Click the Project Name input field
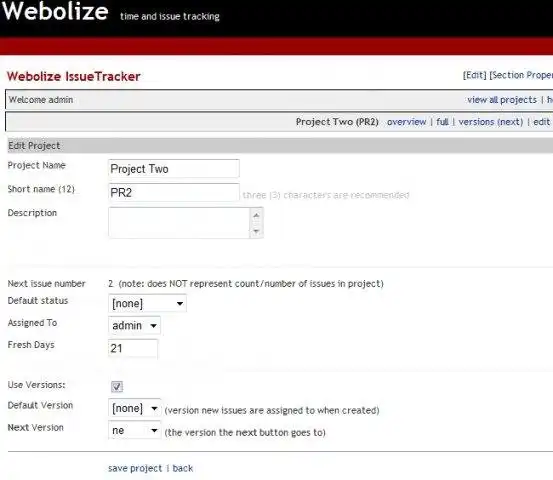Viewport: 553px width, 480px height. [x=174, y=169]
